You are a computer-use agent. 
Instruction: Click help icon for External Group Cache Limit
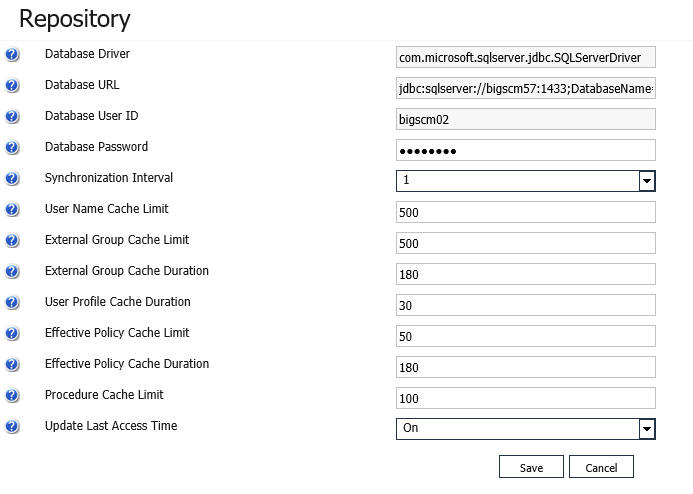tap(12, 240)
